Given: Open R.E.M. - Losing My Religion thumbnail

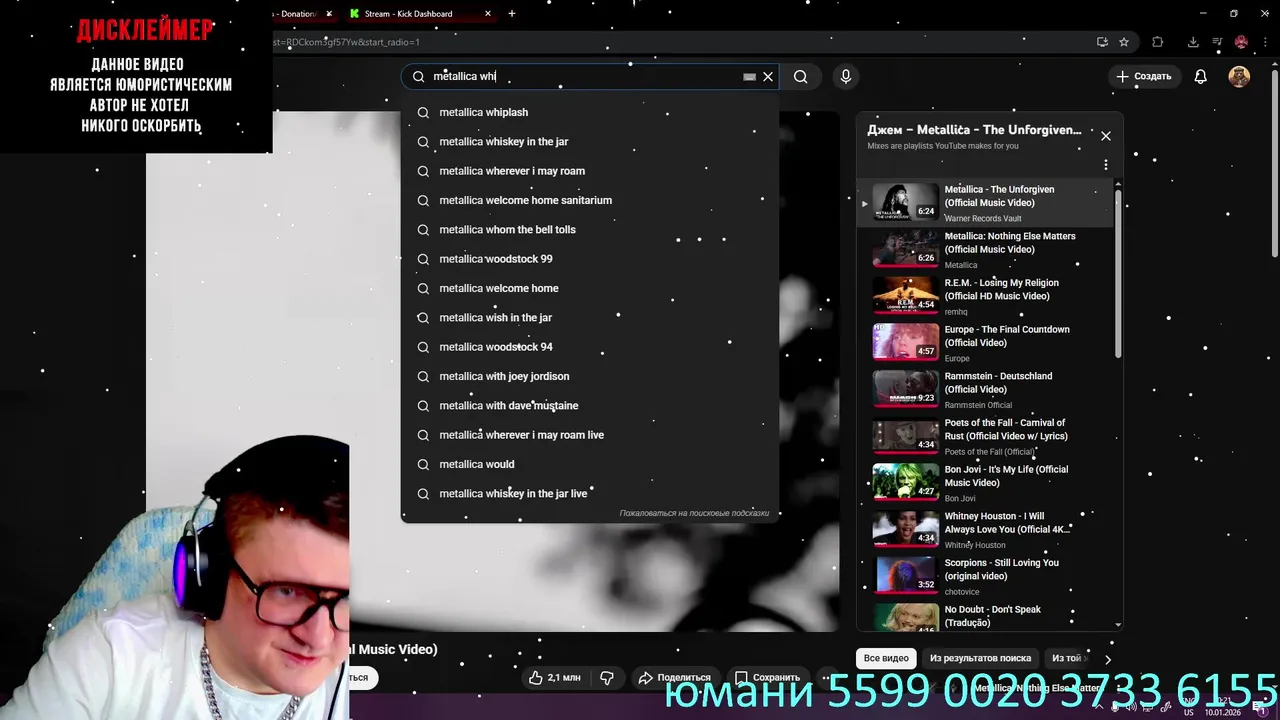Looking at the screenshot, I should click(905, 294).
